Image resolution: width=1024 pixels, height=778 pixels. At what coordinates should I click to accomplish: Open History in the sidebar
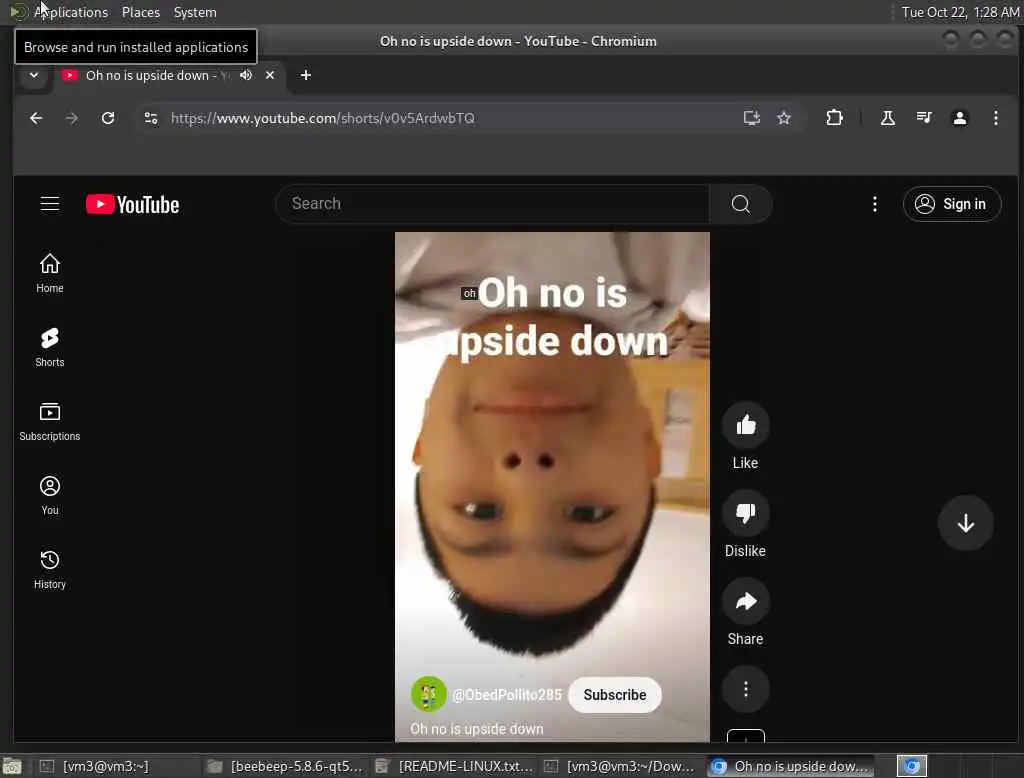click(50, 570)
